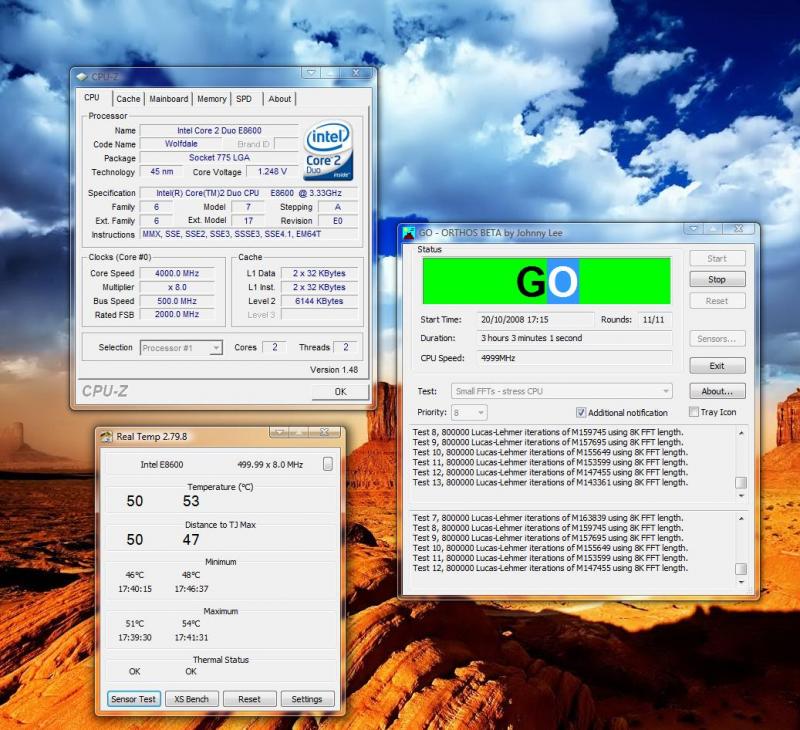Image resolution: width=800 pixels, height=730 pixels.
Task: Click the upper log scroll down arrow
Action: tap(741, 495)
